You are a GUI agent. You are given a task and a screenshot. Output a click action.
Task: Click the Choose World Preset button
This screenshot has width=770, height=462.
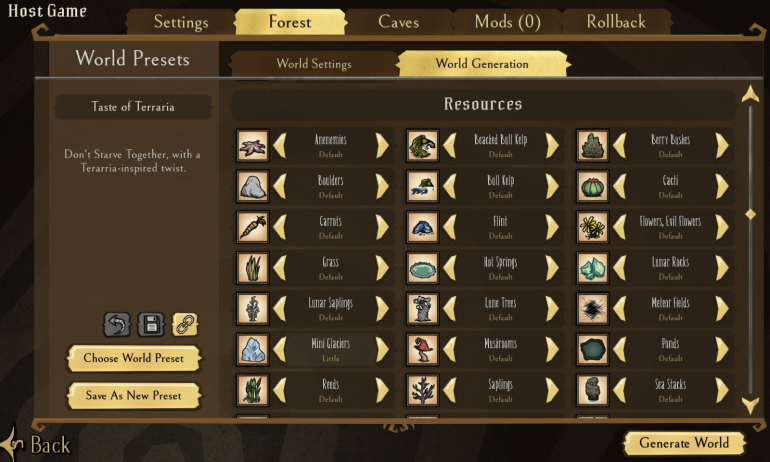134,358
